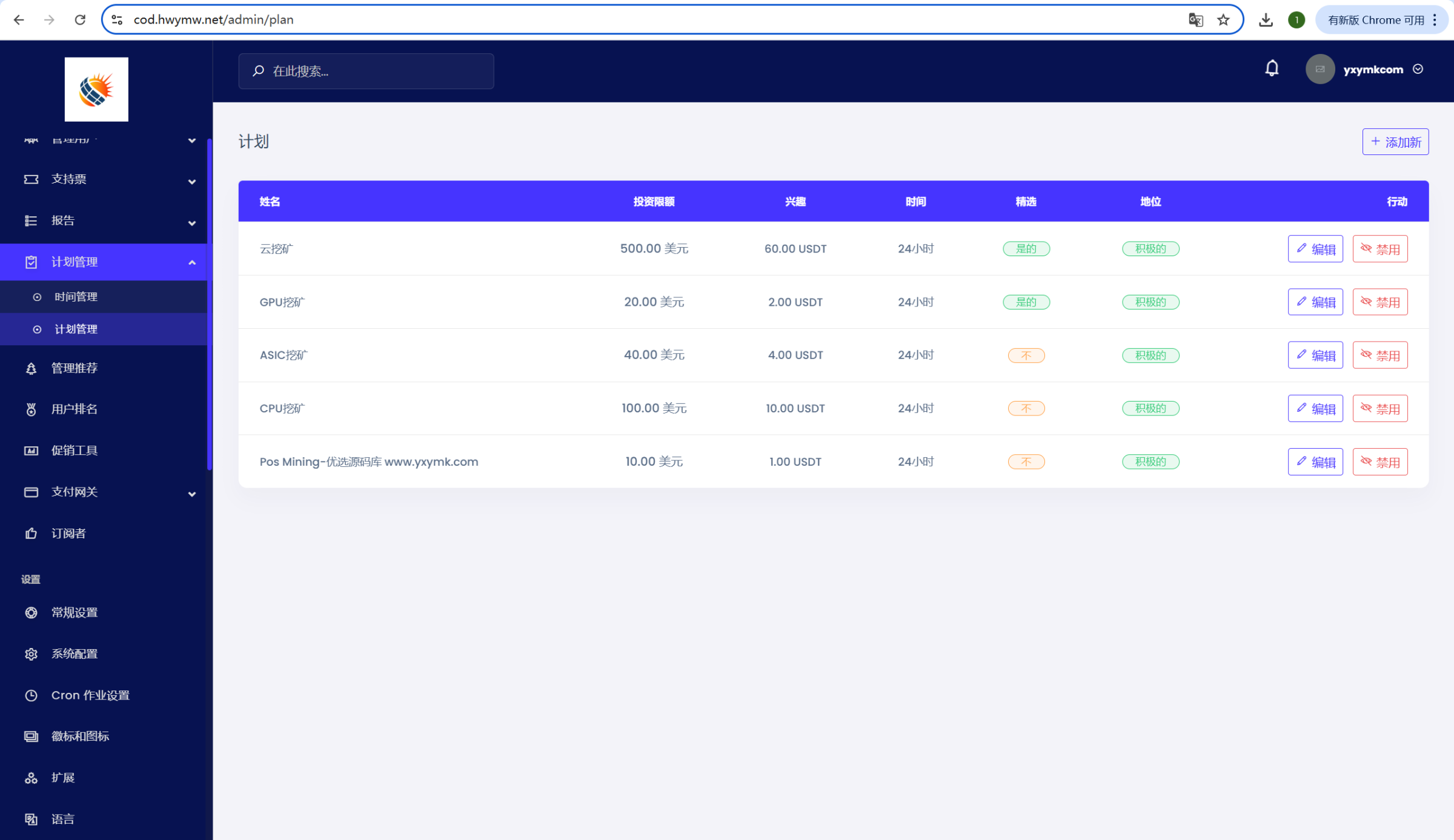Bookmark this page with star icon
Image resolution: width=1454 pixels, height=840 pixels.
pyautogui.click(x=1223, y=20)
